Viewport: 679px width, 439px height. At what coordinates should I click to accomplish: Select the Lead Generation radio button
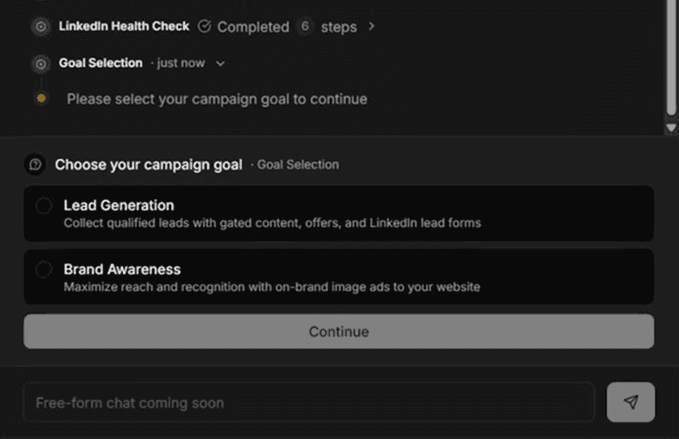pyautogui.click(x=44, y=206)
